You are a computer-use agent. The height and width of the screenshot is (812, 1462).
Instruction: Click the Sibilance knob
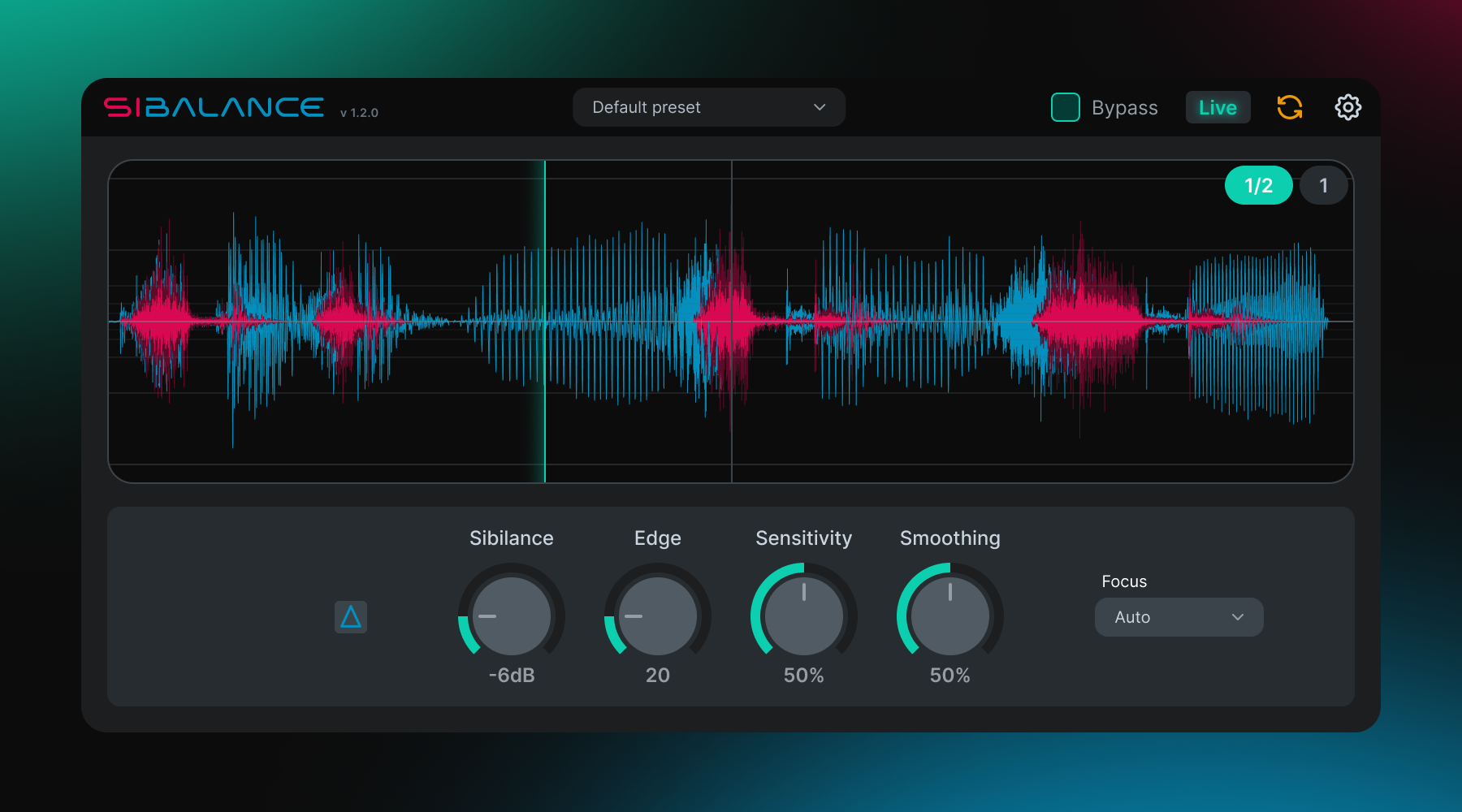pos(512,615)
